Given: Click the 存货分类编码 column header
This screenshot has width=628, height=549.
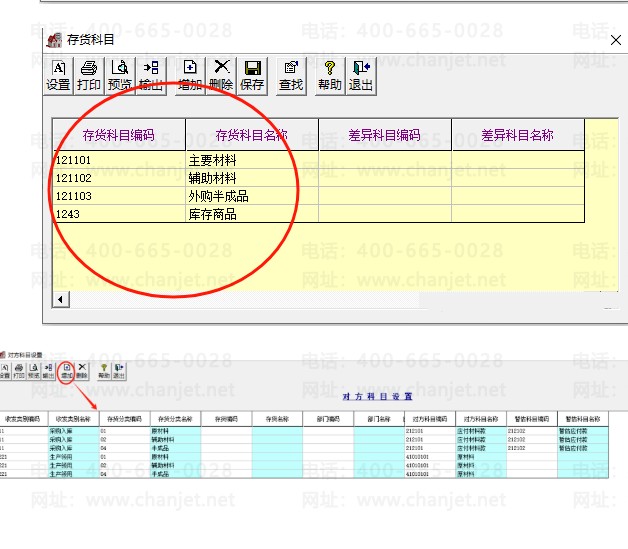Looking at the screenshot, I should (x=125, y=419).
